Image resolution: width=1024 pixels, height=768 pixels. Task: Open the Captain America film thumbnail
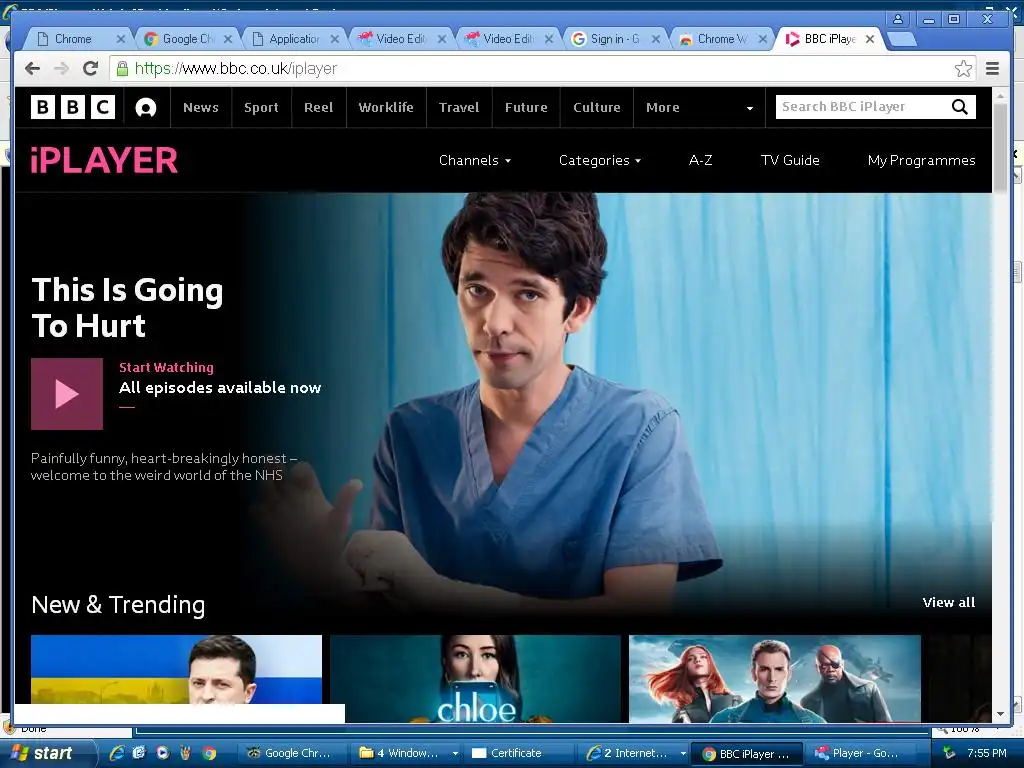775,679
